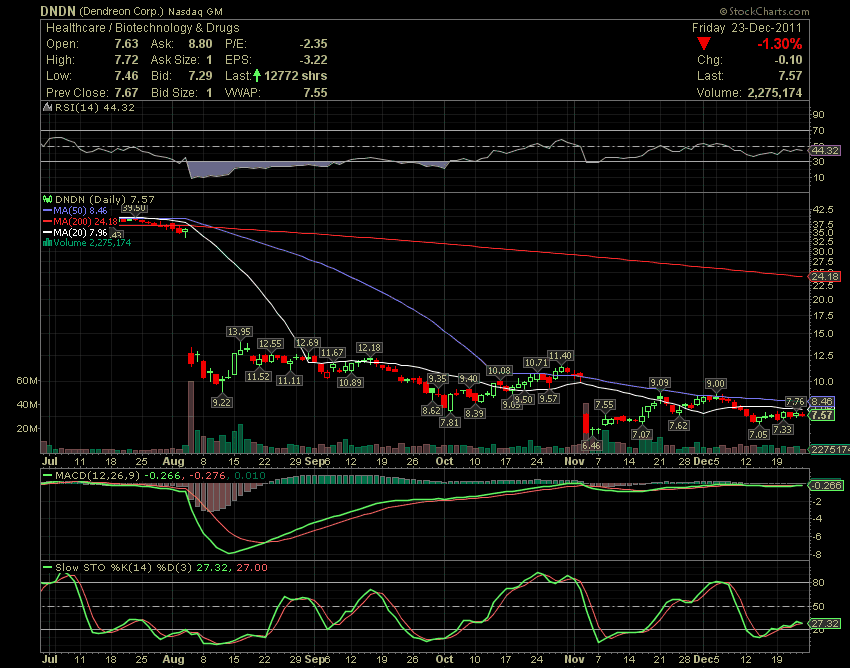Click the Chg value -0.10

[x=788, y=60]
